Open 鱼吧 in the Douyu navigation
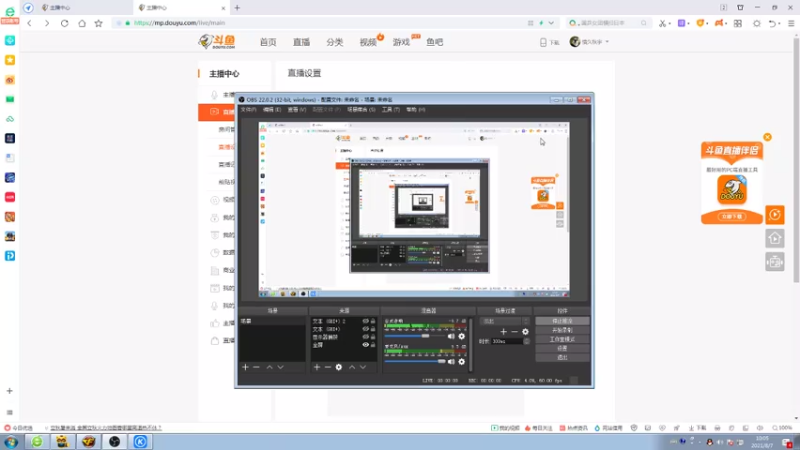The width and height of the screenshot is (800, 450). 435,42
